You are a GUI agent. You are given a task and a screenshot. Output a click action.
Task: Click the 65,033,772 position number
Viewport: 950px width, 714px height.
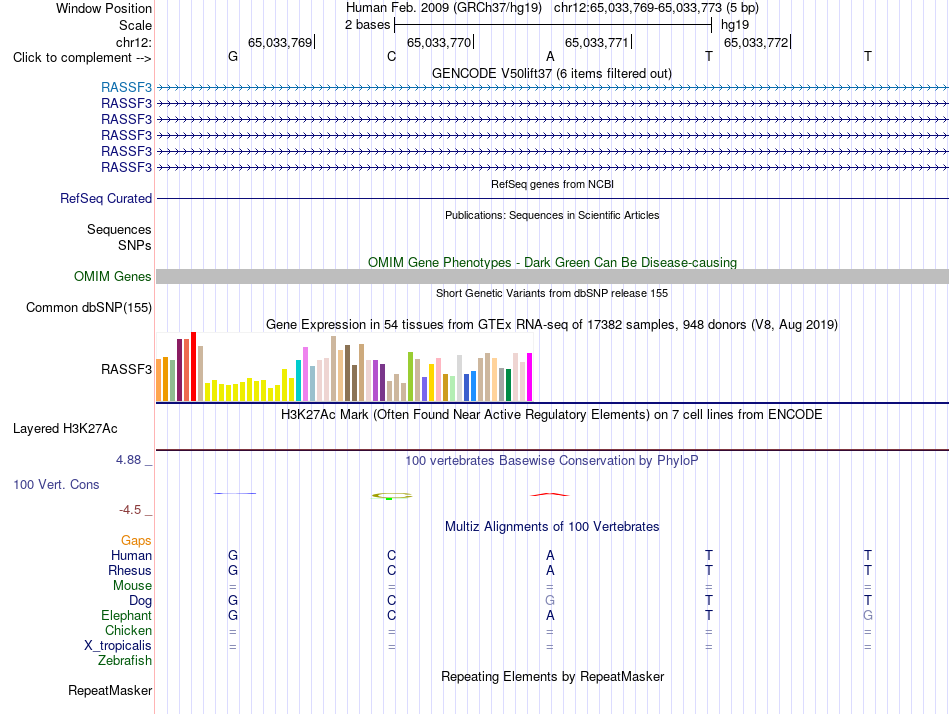[756, 42]
